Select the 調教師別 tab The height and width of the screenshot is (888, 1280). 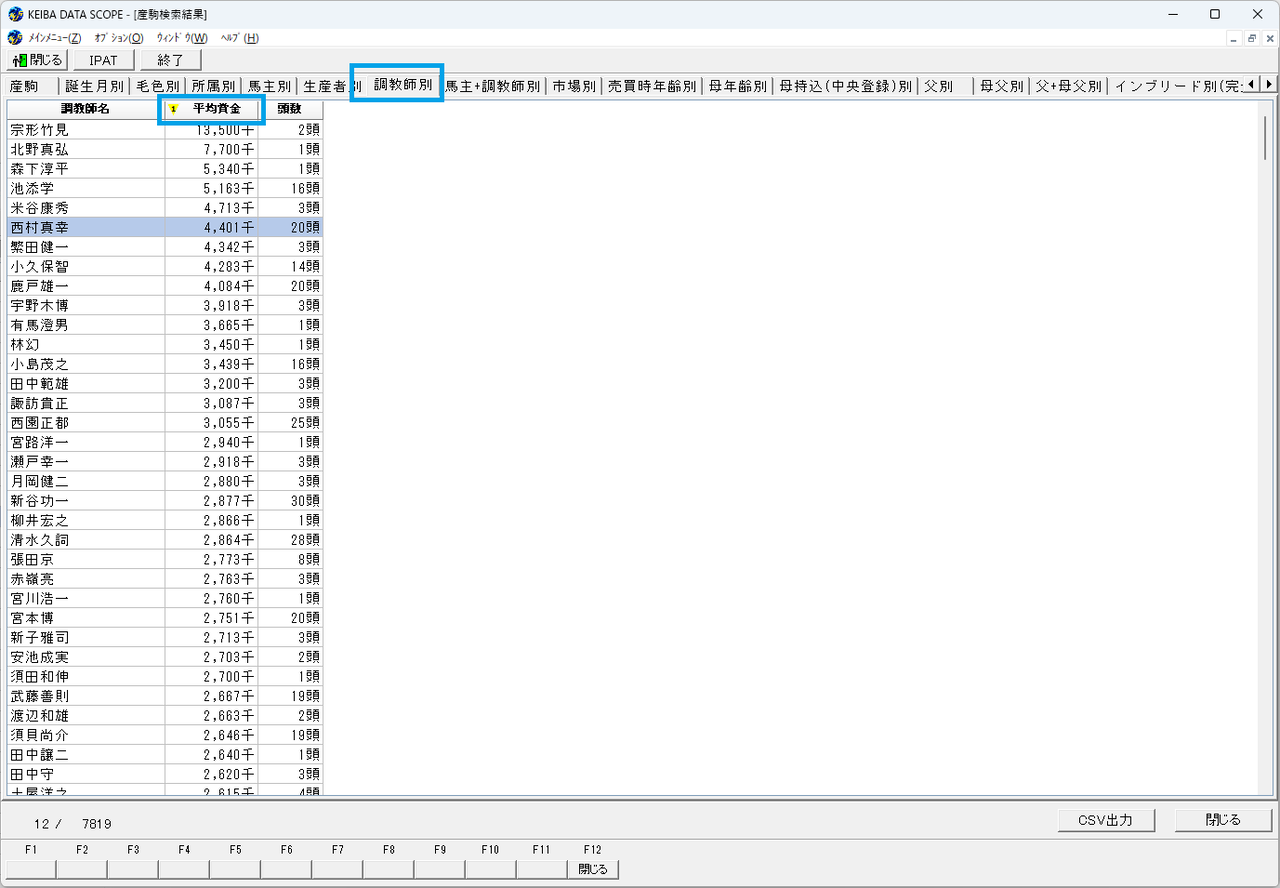click(403, 85)
